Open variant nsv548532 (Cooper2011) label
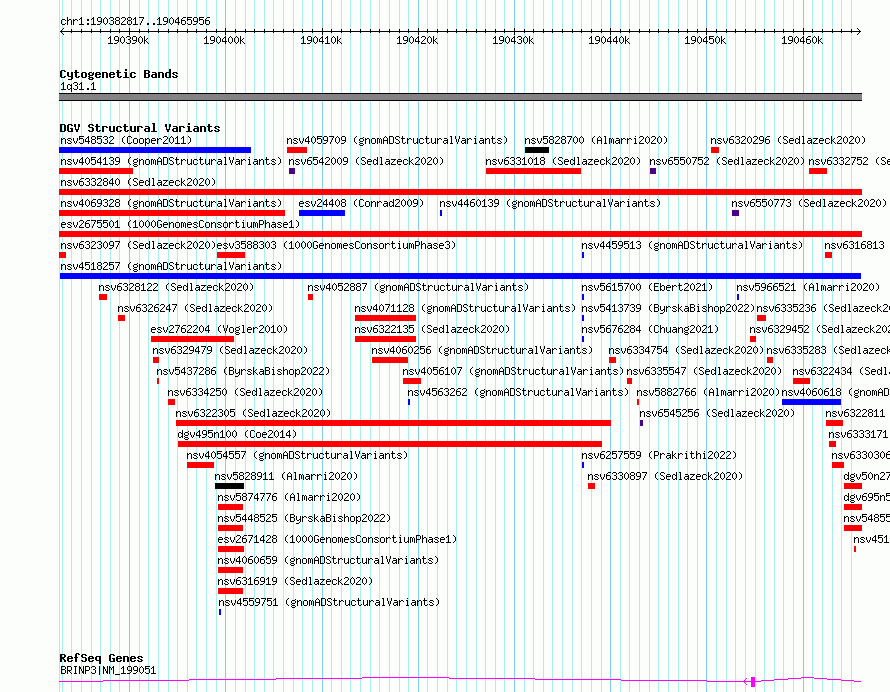Image resolution: width=890 pixels, height=692 pixels. (x=126, y=140)
